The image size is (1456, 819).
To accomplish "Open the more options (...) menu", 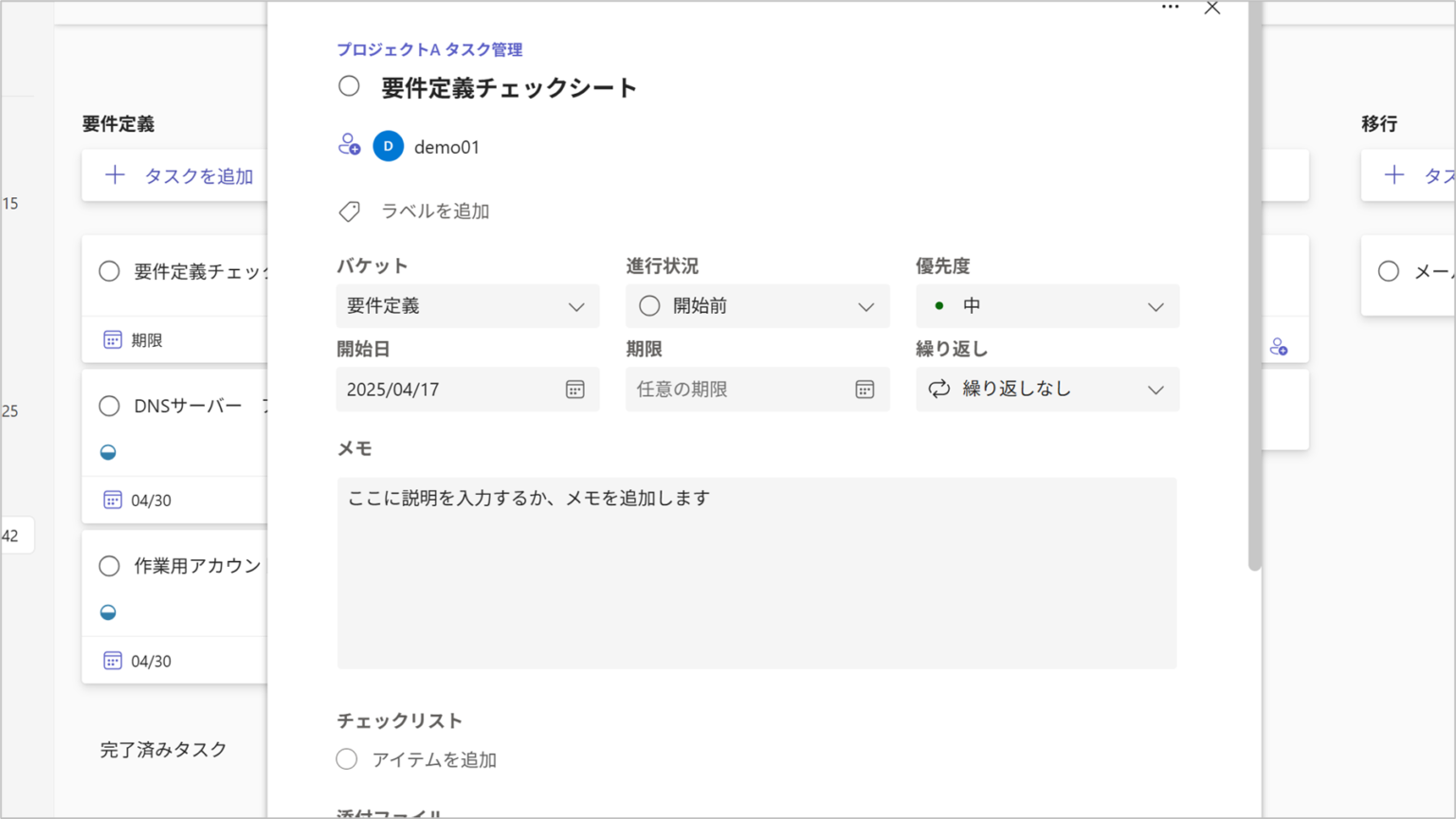I will point(1169,8).
